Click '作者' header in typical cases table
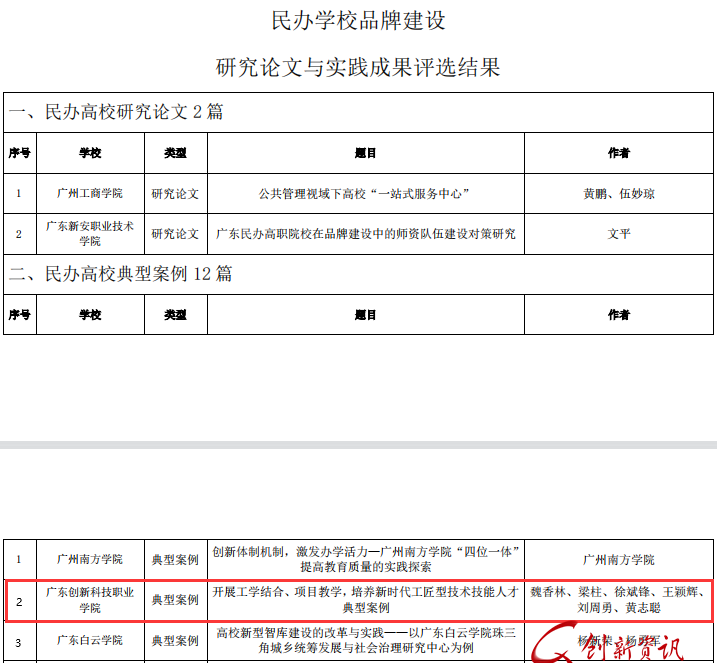The width and height of the screenshot is (717, 663). point(619,315)
